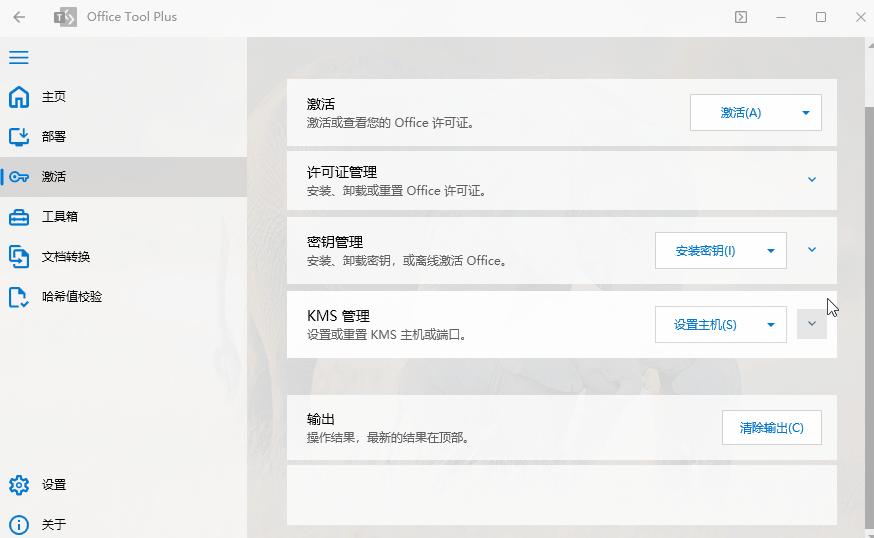The height and width of the screenshot is (538, 874).
Task: Select the 激活 sidebar item
Action: pyautogui.click(x=123, y=177)
